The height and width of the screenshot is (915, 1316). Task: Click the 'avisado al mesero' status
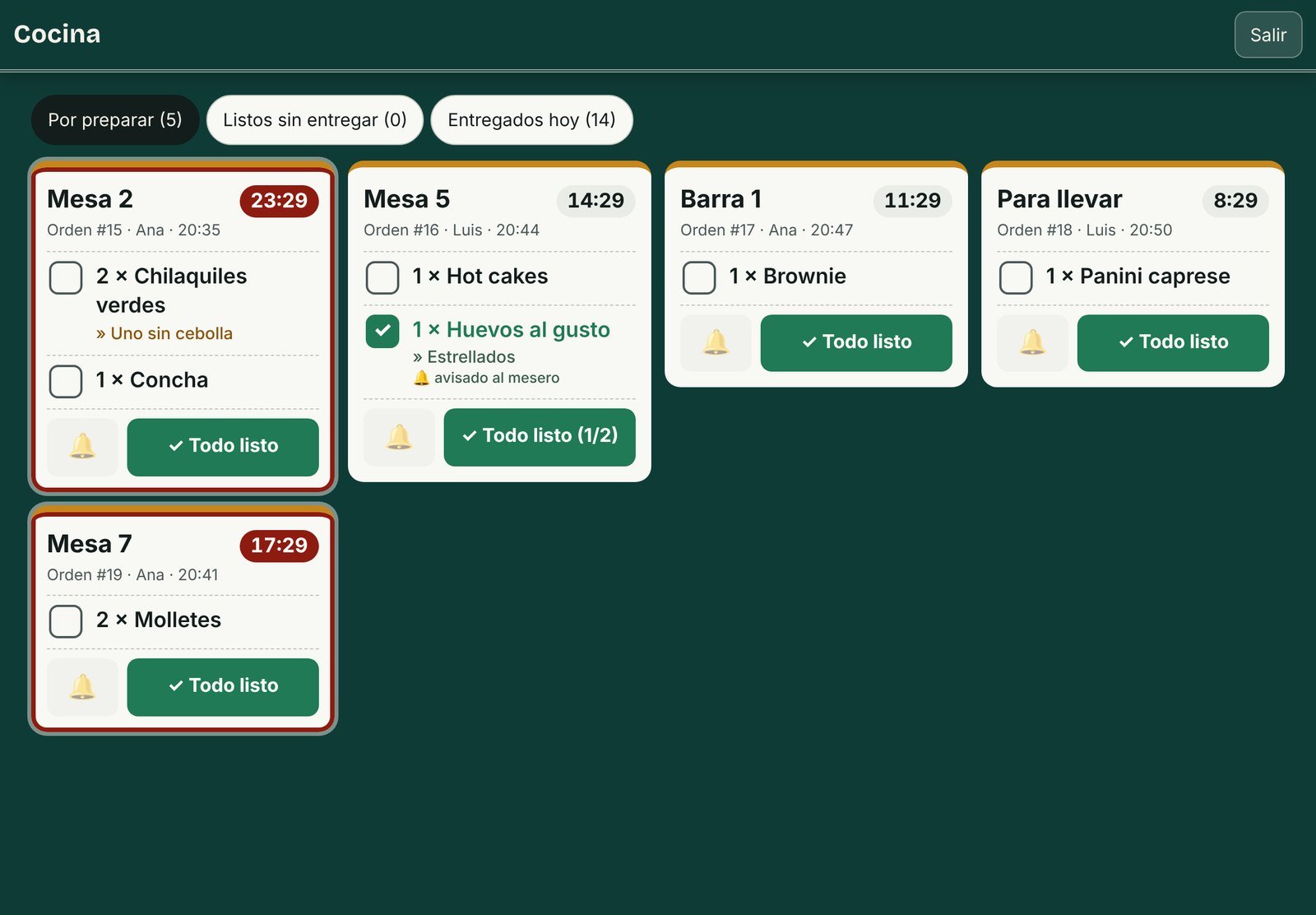[x=486, y=378]
